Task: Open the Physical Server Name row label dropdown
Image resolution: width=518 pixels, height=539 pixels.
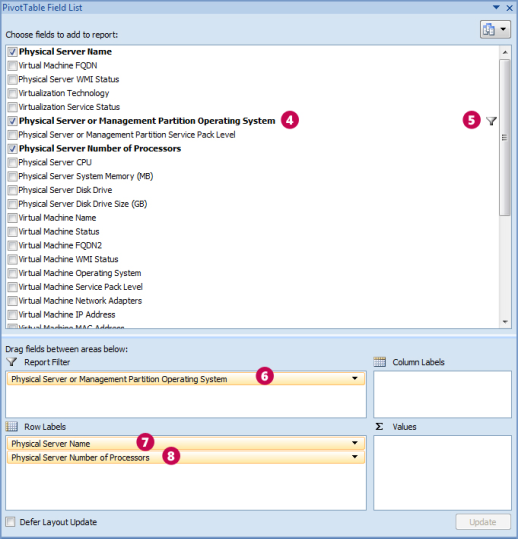Action: coord(355,443)
